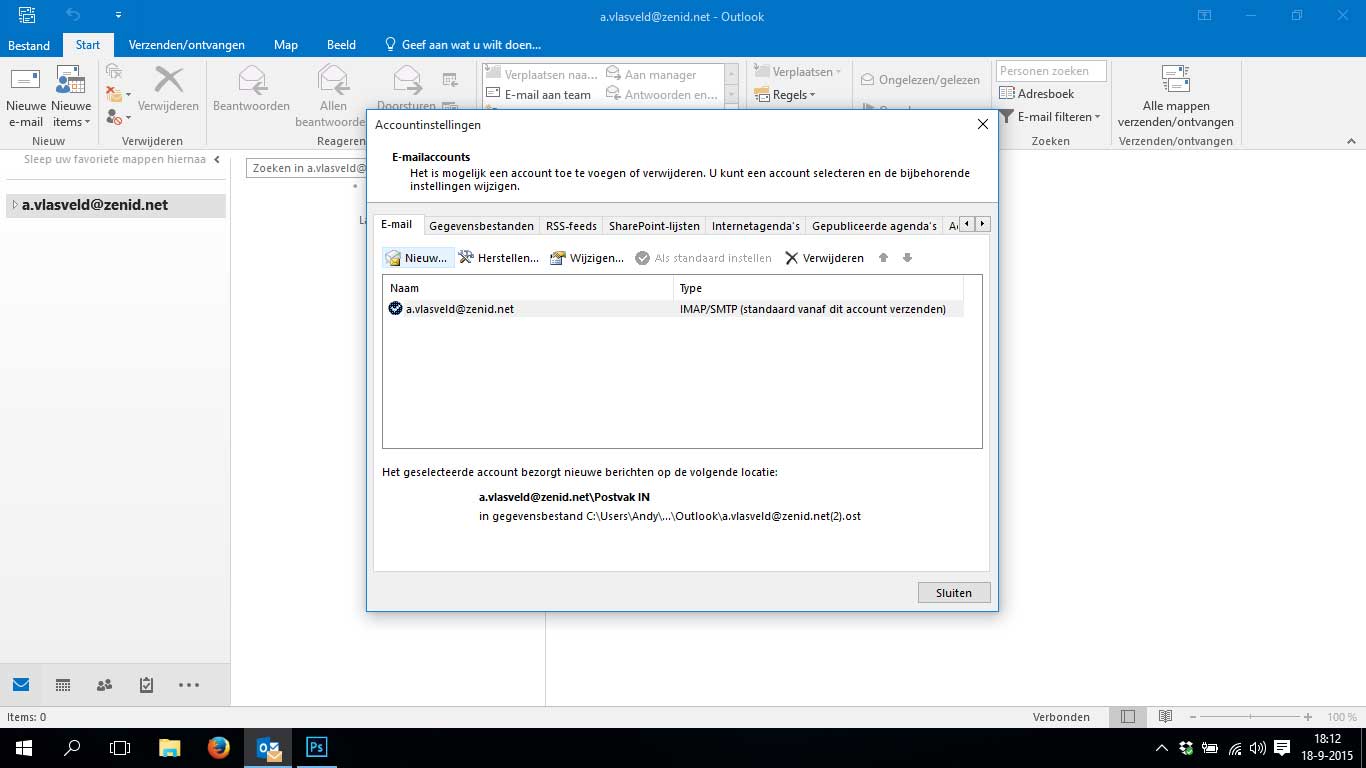Click the move account down arrow
This screenshot has height=768, width=1366.
[907, 258]
